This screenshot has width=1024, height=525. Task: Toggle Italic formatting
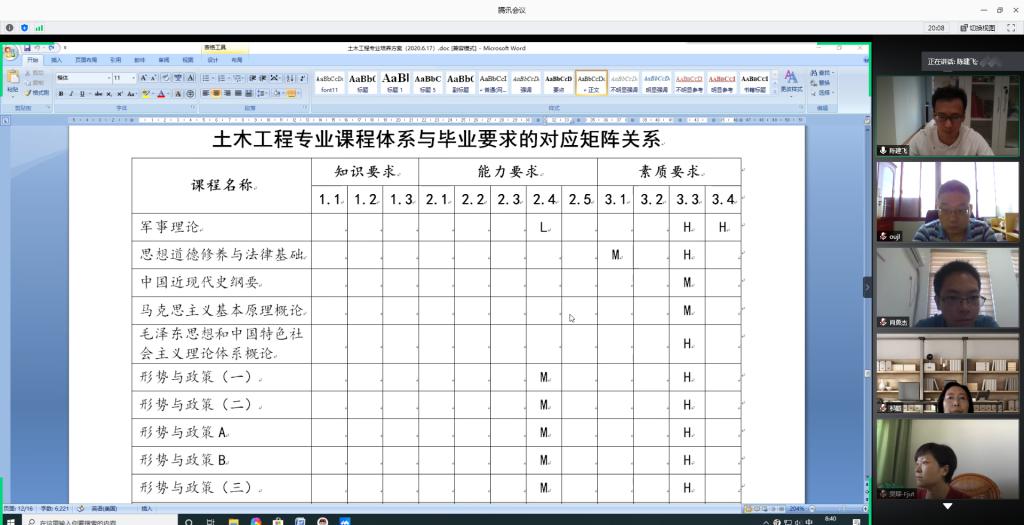click(71, 93)
